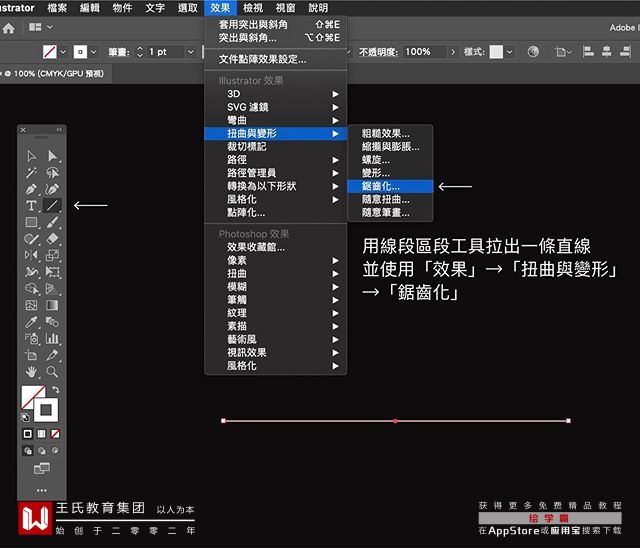Open Recolor Artwork globe icon

[533, 52]
